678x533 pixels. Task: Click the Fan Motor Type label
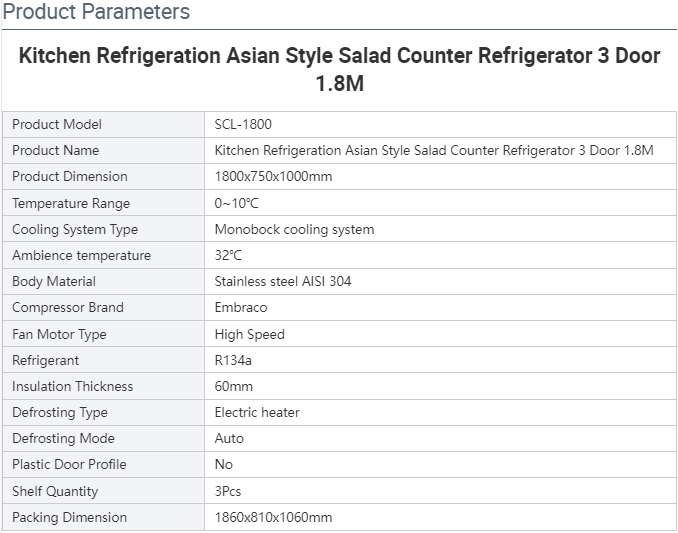59,335
